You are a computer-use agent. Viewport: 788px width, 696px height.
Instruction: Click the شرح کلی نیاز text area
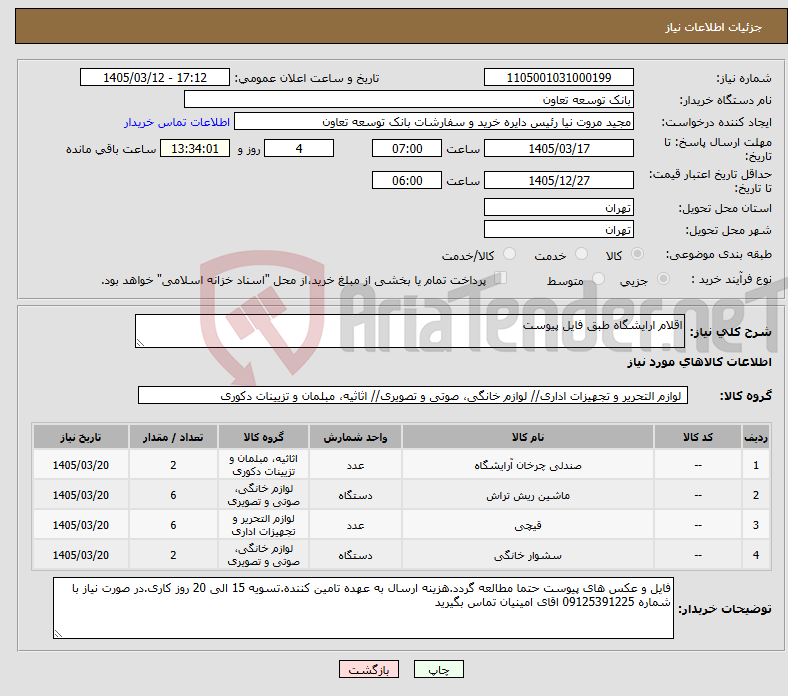point(410,331)
